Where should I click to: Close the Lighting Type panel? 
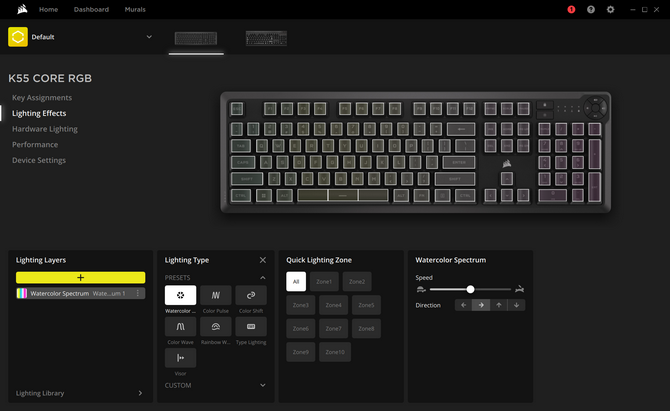click(x=263, y=260)
